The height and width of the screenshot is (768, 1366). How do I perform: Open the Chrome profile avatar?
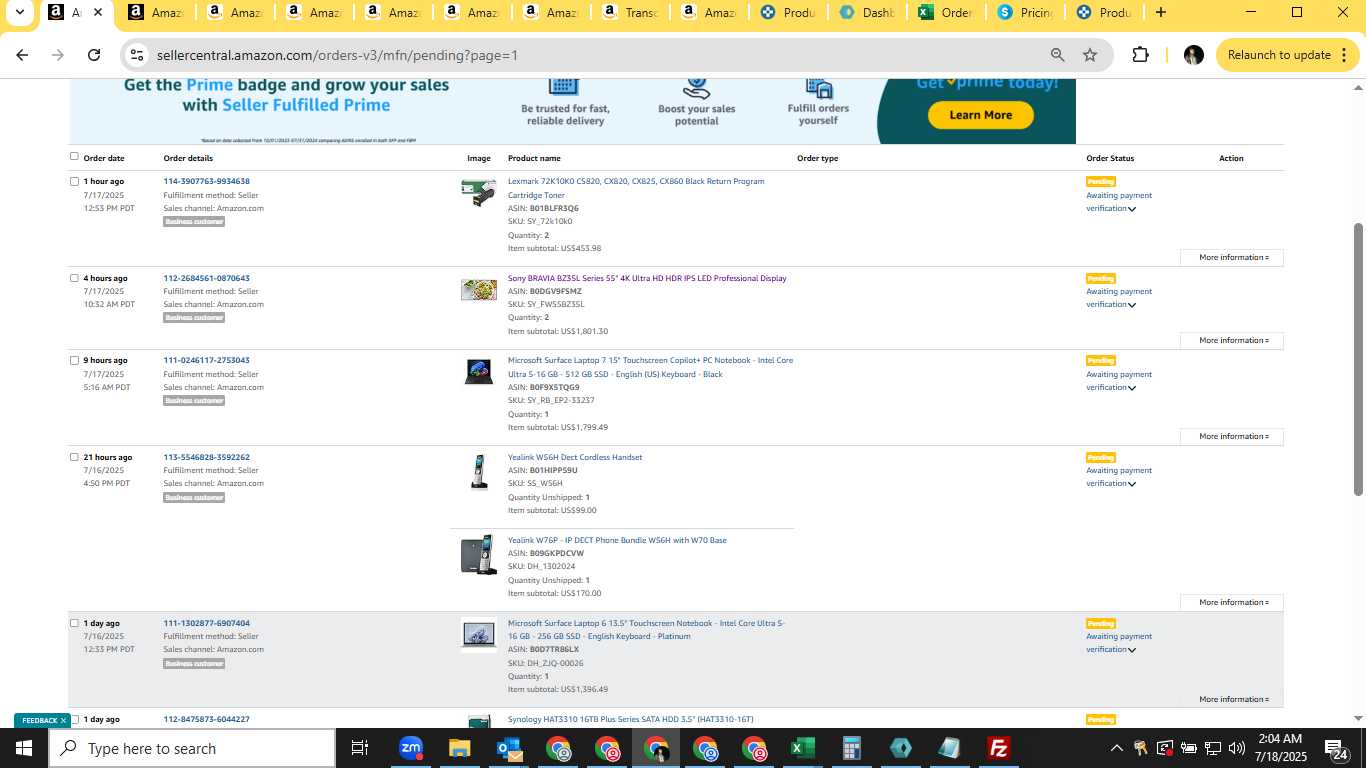tap(1193, 55)
